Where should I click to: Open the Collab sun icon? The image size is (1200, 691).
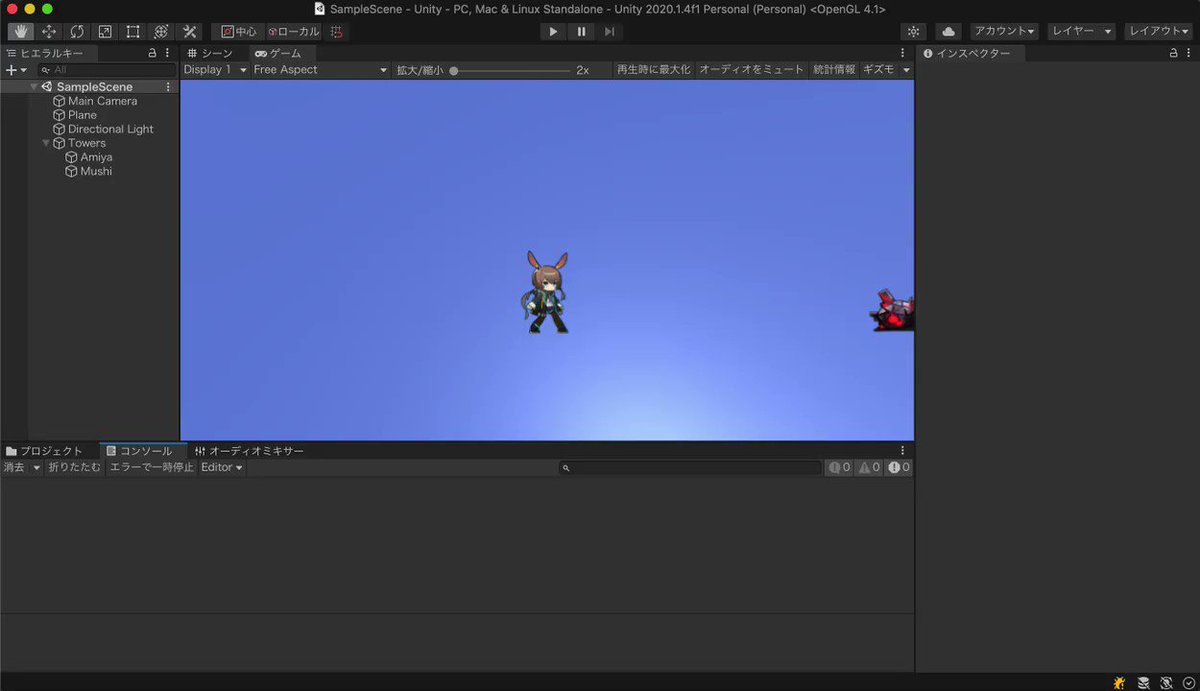pyautogui.click(x=914, y=31)
